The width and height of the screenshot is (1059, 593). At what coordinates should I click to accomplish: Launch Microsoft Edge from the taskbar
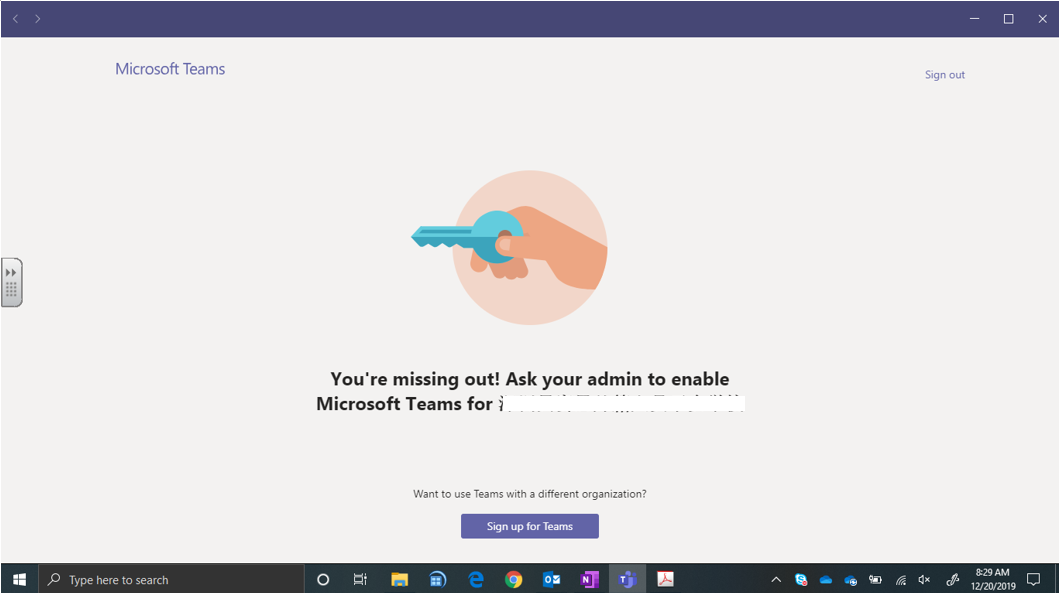click(476, 579)
